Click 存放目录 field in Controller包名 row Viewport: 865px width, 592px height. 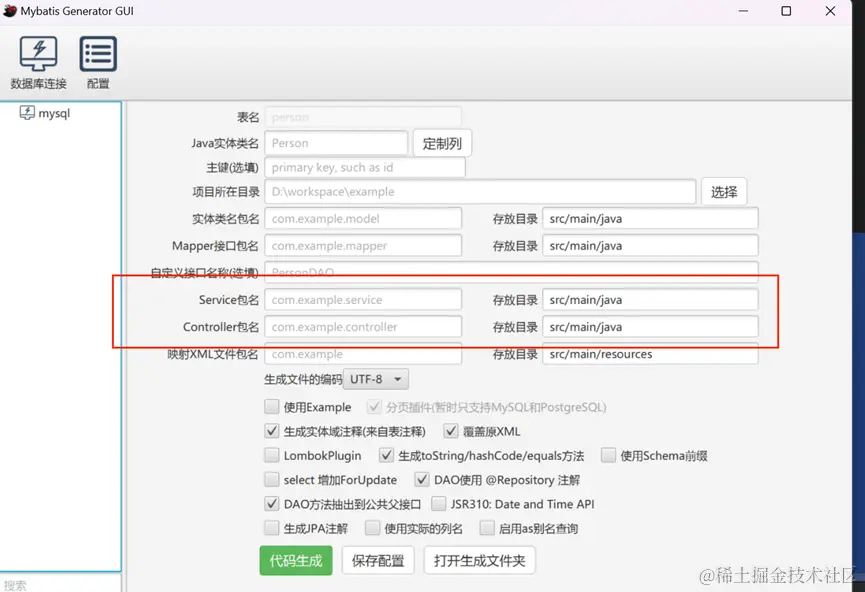point(650,327)
